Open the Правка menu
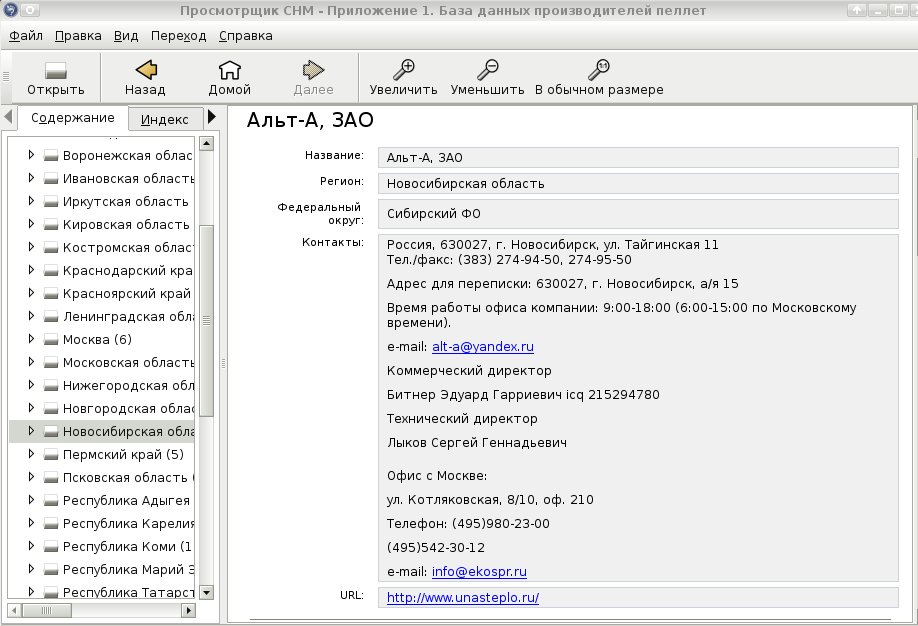This screenshot has height=626, width=918. pyautogui.click(x=78, y=36)
